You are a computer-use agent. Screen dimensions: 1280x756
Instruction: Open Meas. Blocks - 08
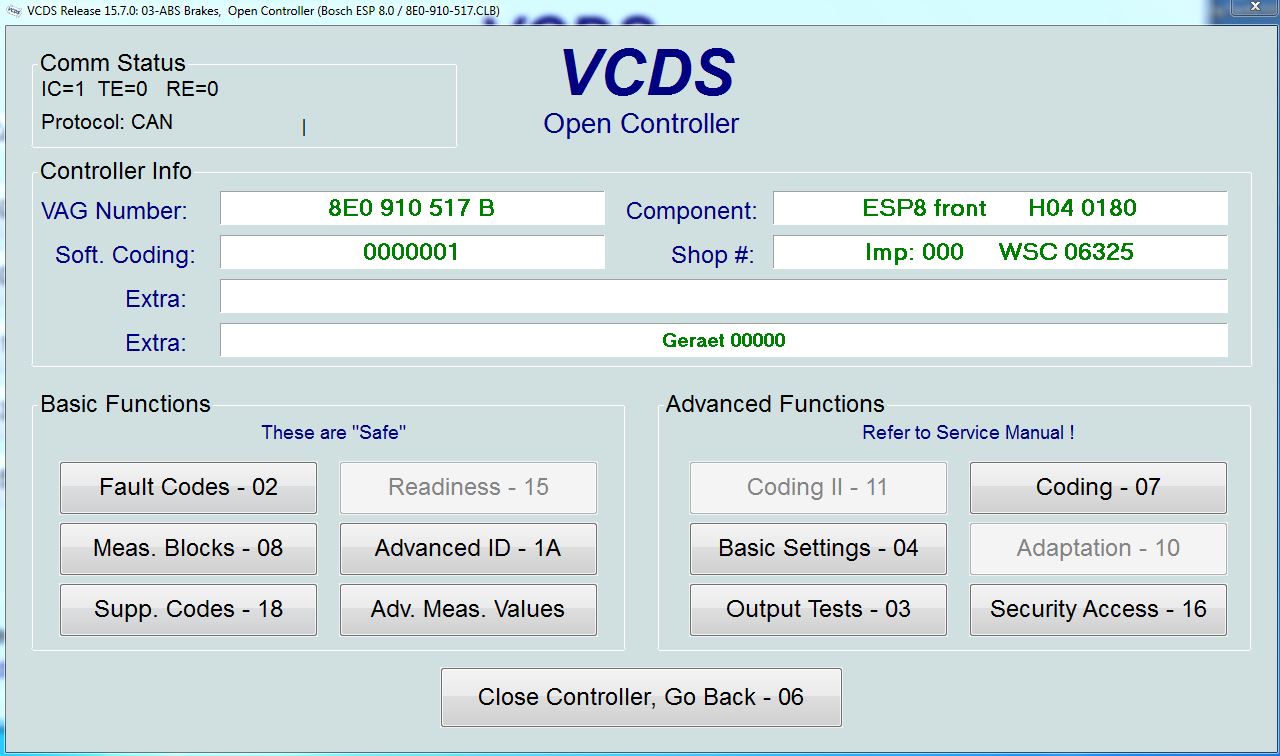188,549
